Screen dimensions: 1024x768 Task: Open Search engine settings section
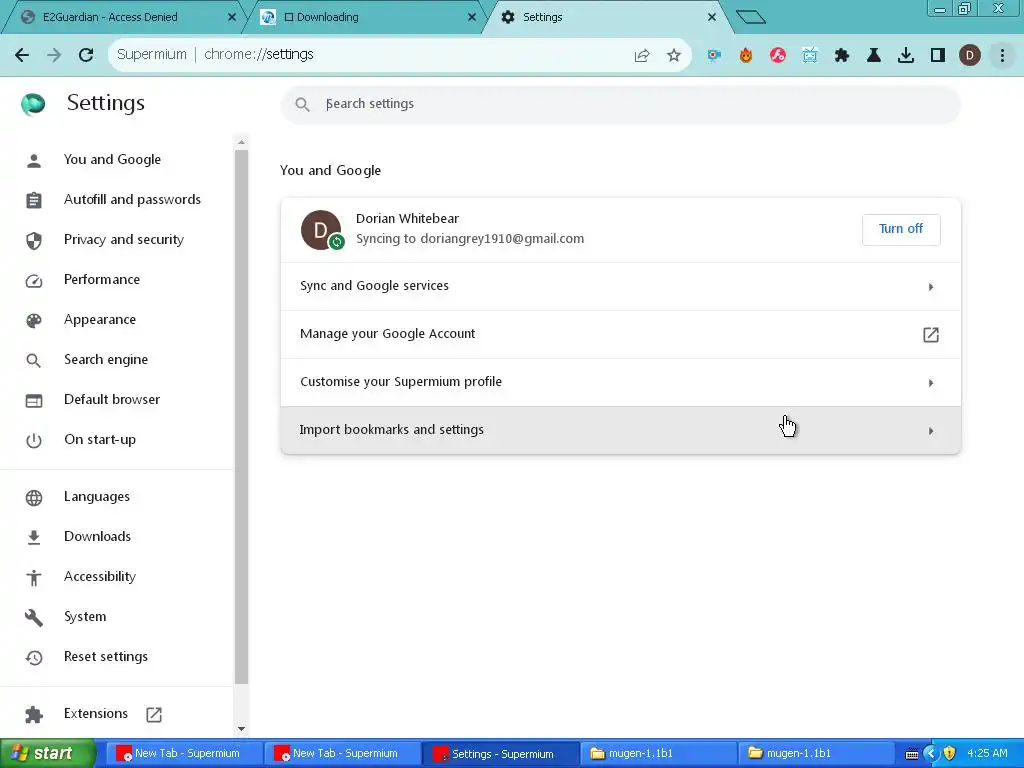tap(106, 360)
